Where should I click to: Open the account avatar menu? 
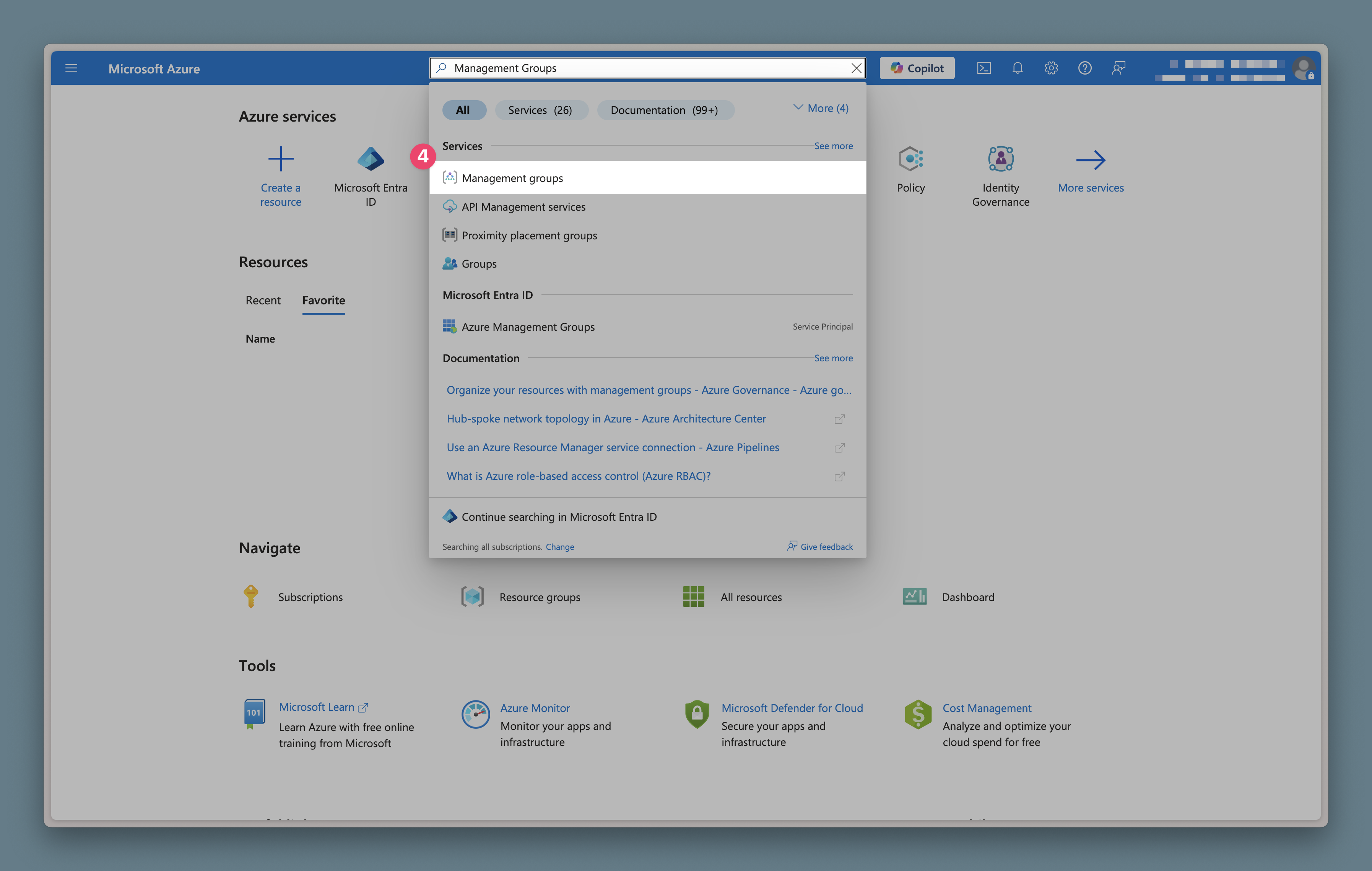1303,68
